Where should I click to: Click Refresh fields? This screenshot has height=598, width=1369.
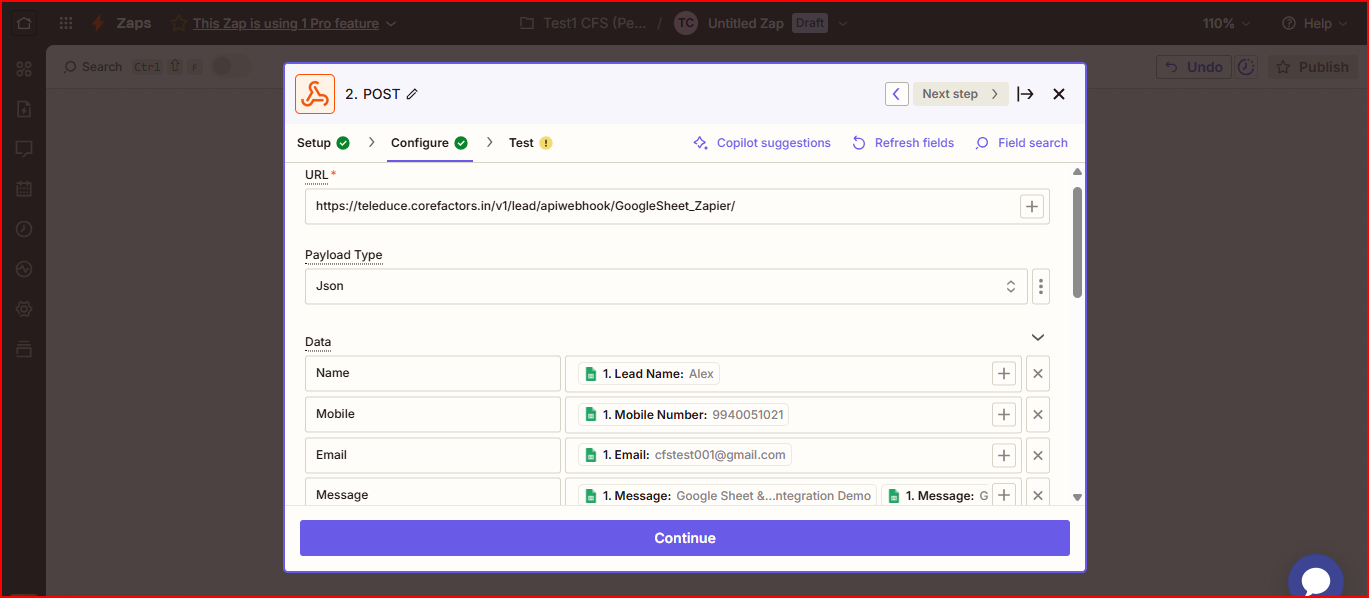click(903, 143)
